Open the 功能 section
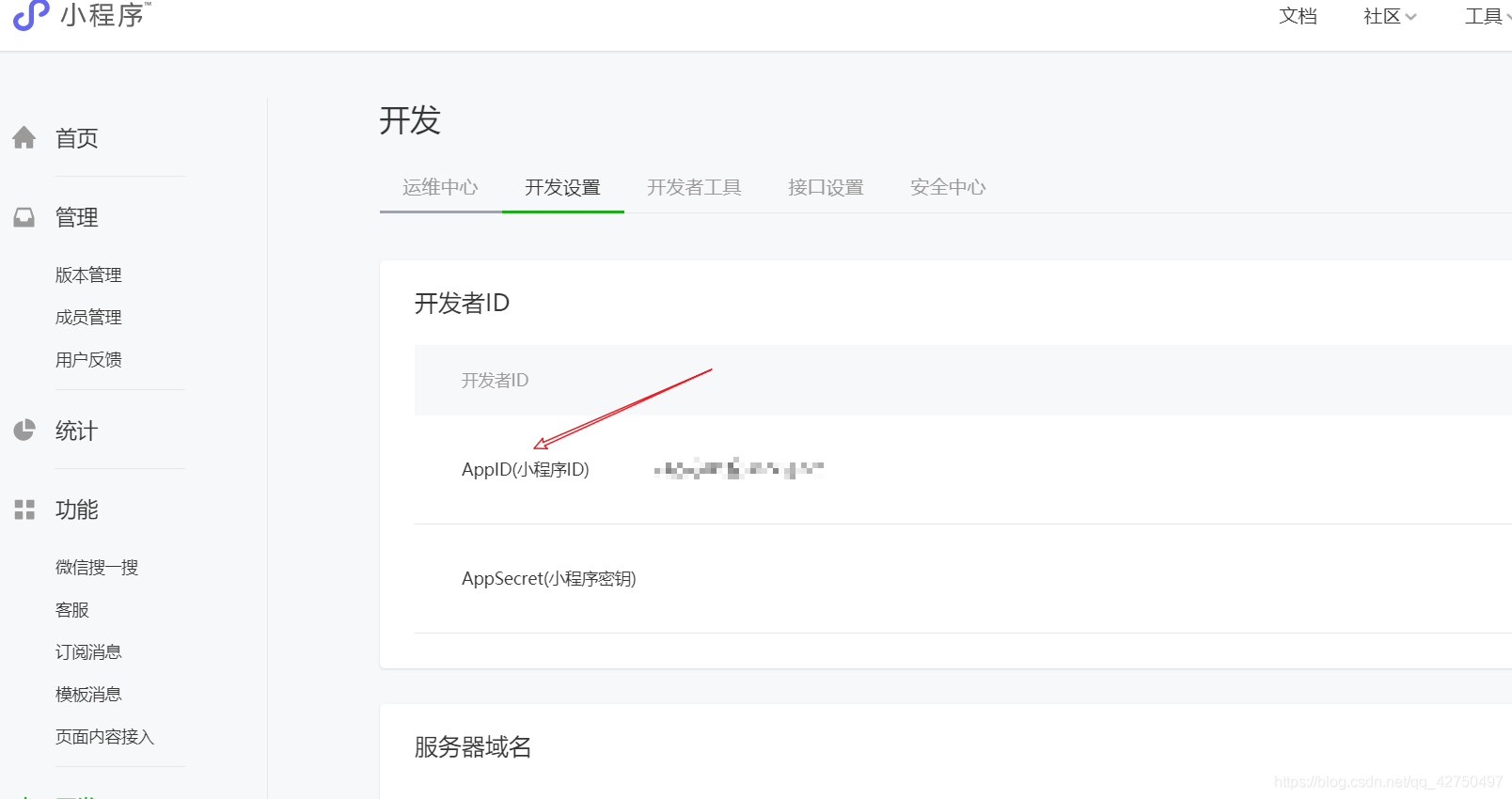1512x799 pixels. pos(77,509)
